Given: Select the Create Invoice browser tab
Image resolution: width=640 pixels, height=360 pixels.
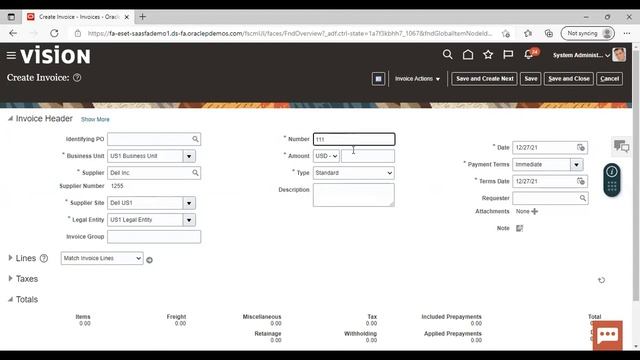Looking at the screenshot, I should pos(78,17).
